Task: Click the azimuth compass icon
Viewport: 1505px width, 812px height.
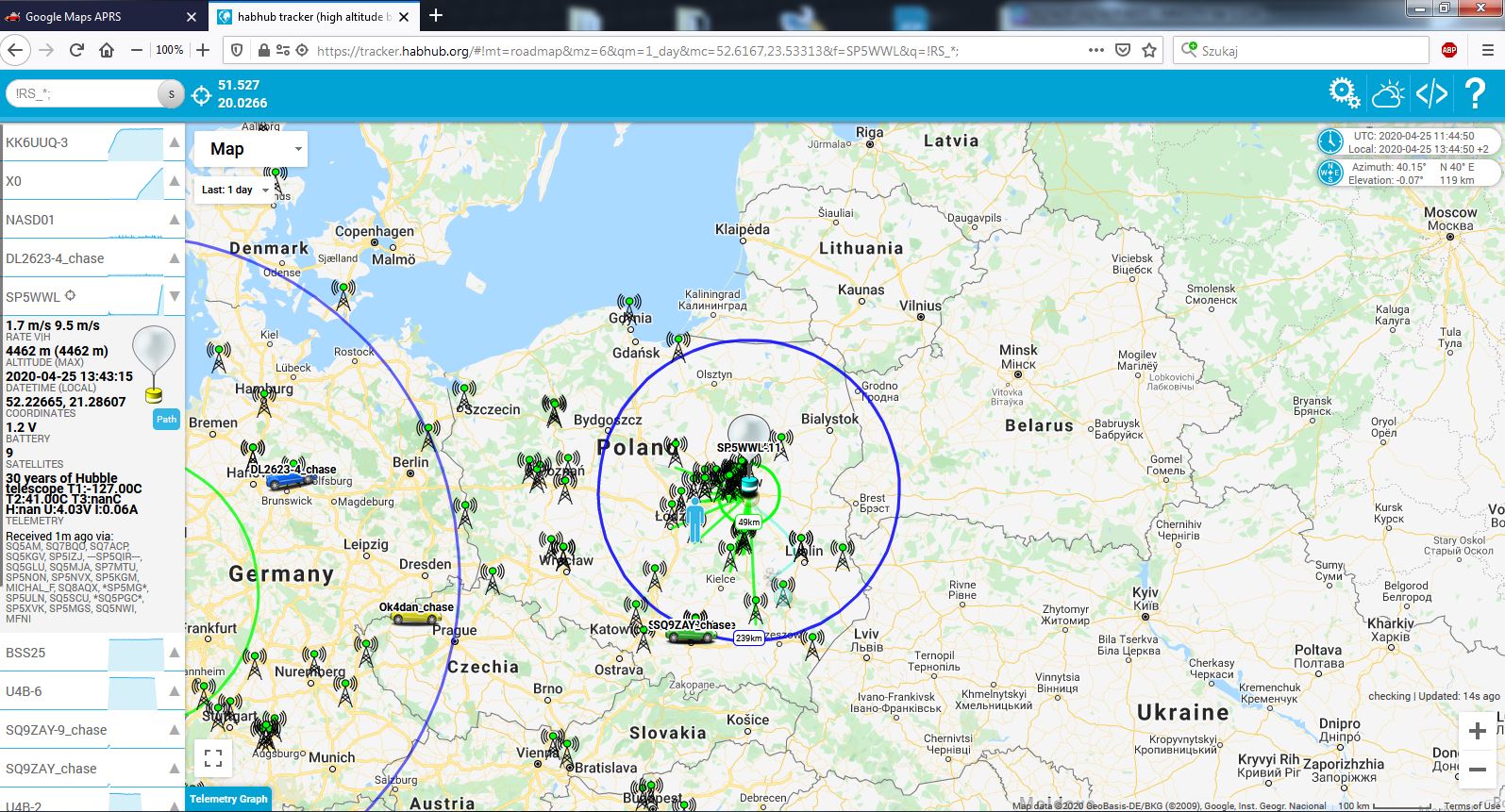Action: [x=1330, y=173]
